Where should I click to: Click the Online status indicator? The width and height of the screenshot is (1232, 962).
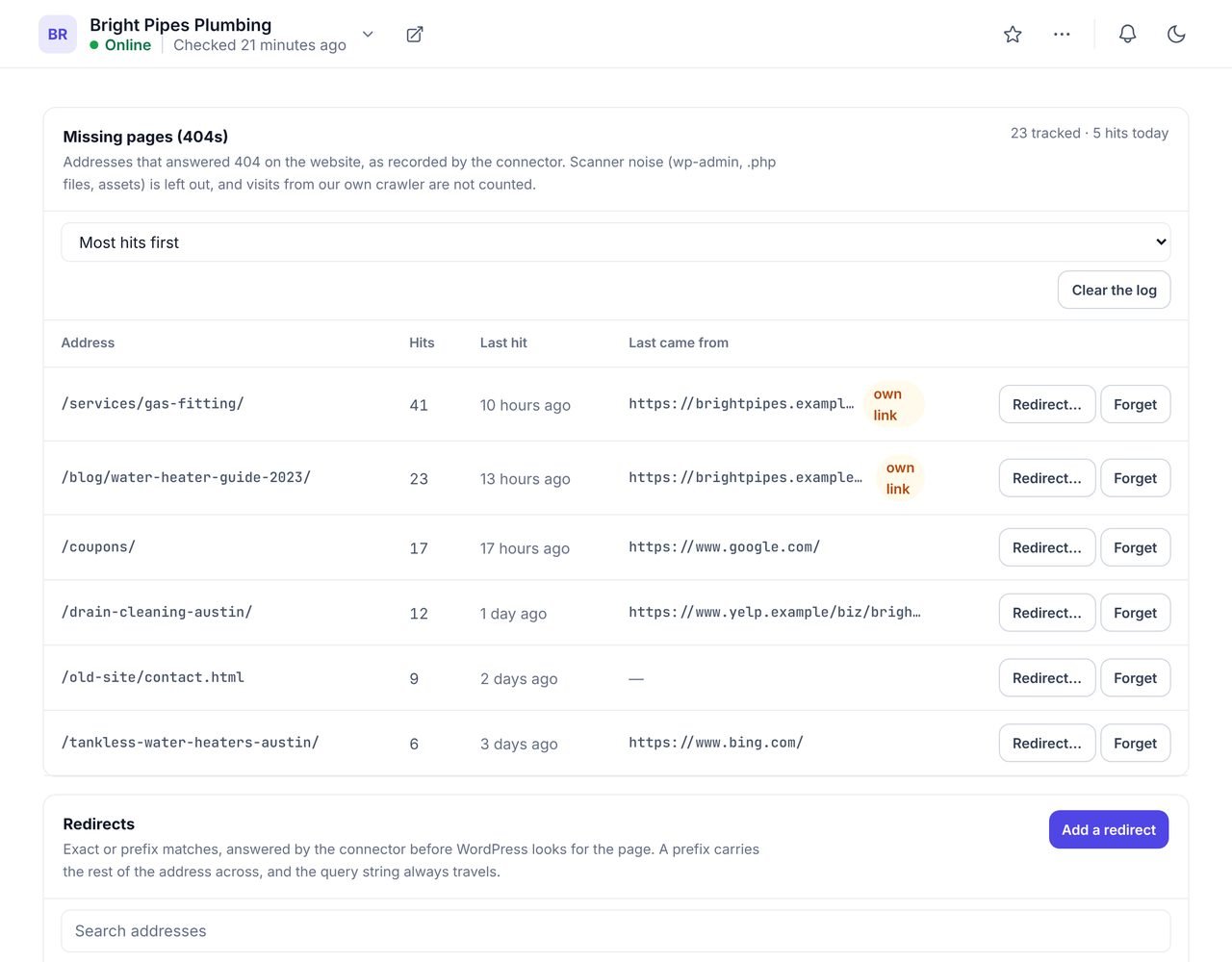click(x=120, y=45)
